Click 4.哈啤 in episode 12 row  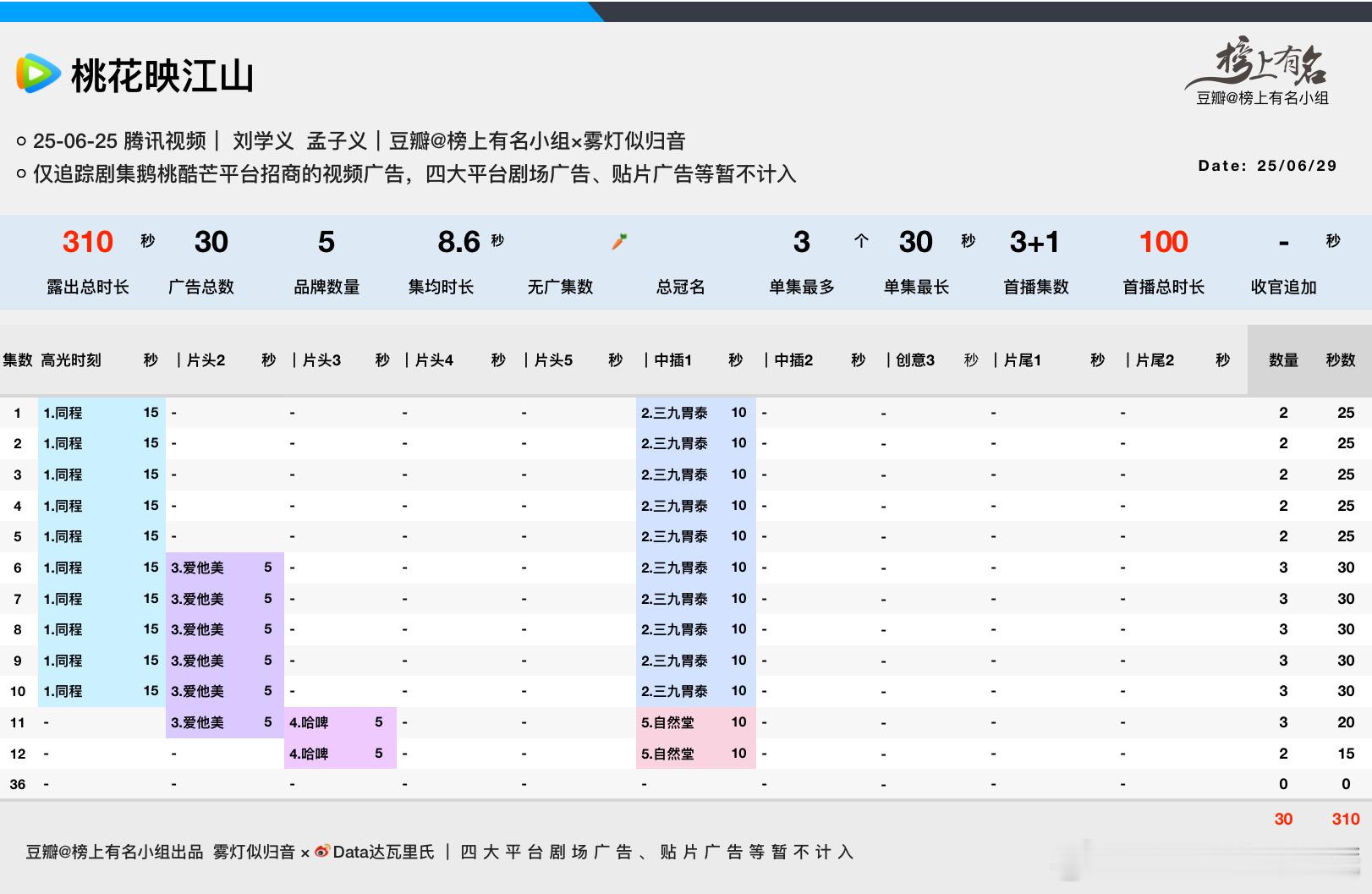pos(309,754)
